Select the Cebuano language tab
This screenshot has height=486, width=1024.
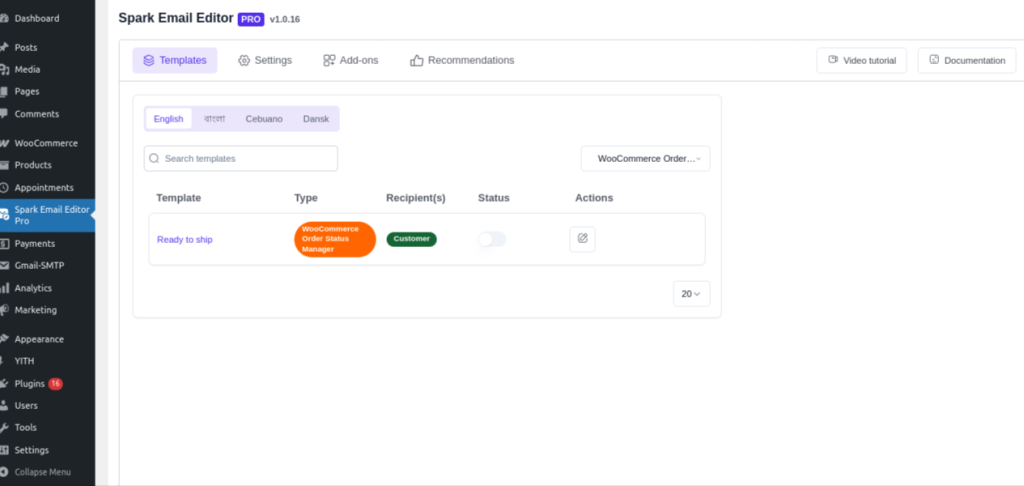(264, 119)
